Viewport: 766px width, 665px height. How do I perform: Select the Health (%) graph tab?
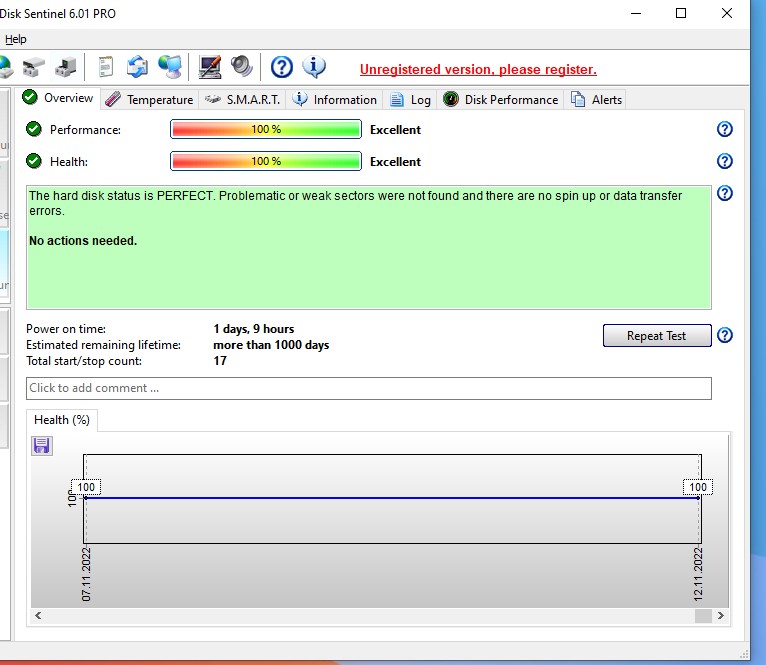62,420
